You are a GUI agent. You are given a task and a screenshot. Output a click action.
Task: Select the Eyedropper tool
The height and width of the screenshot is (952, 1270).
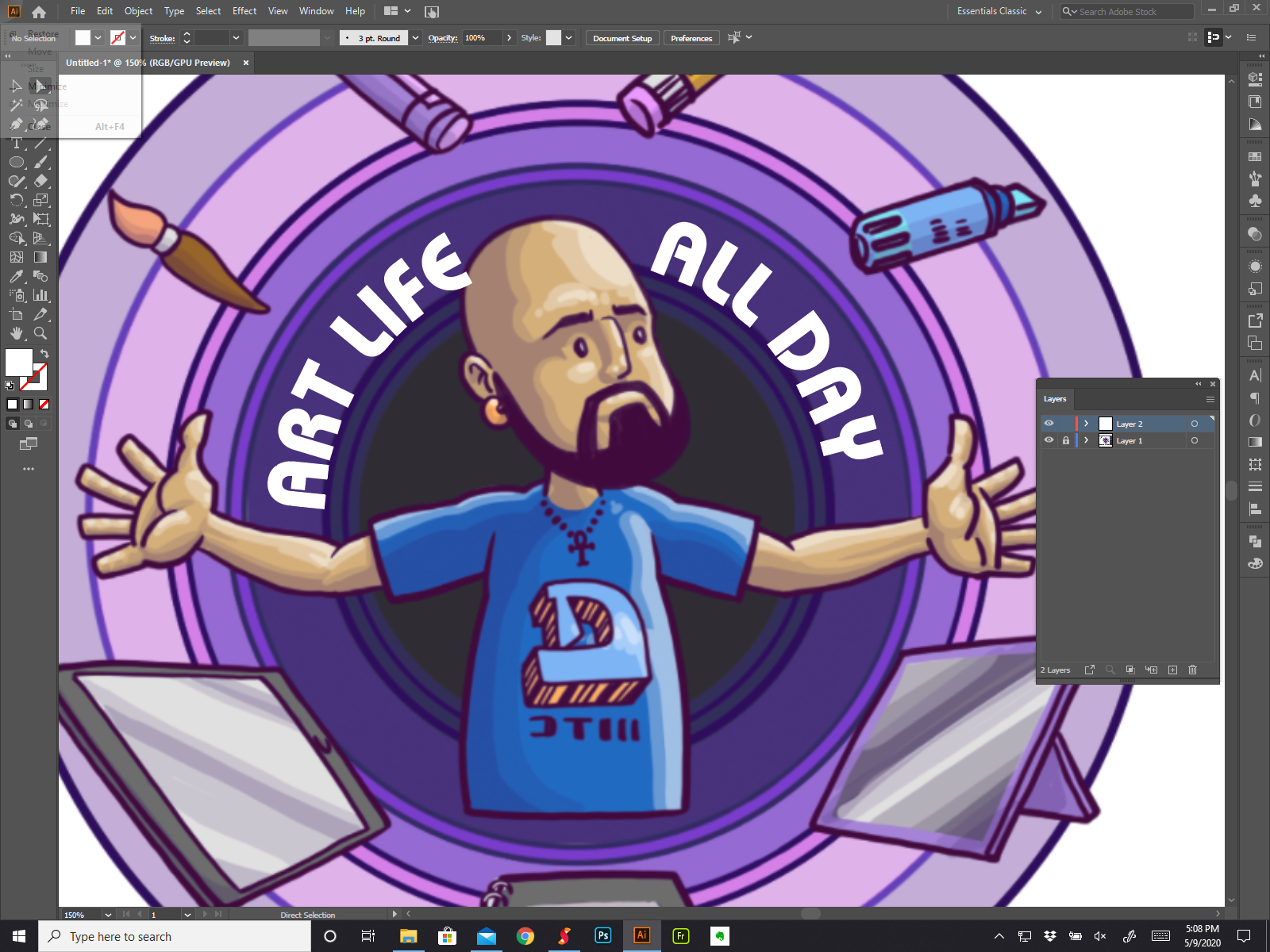(x=16, y=276)
